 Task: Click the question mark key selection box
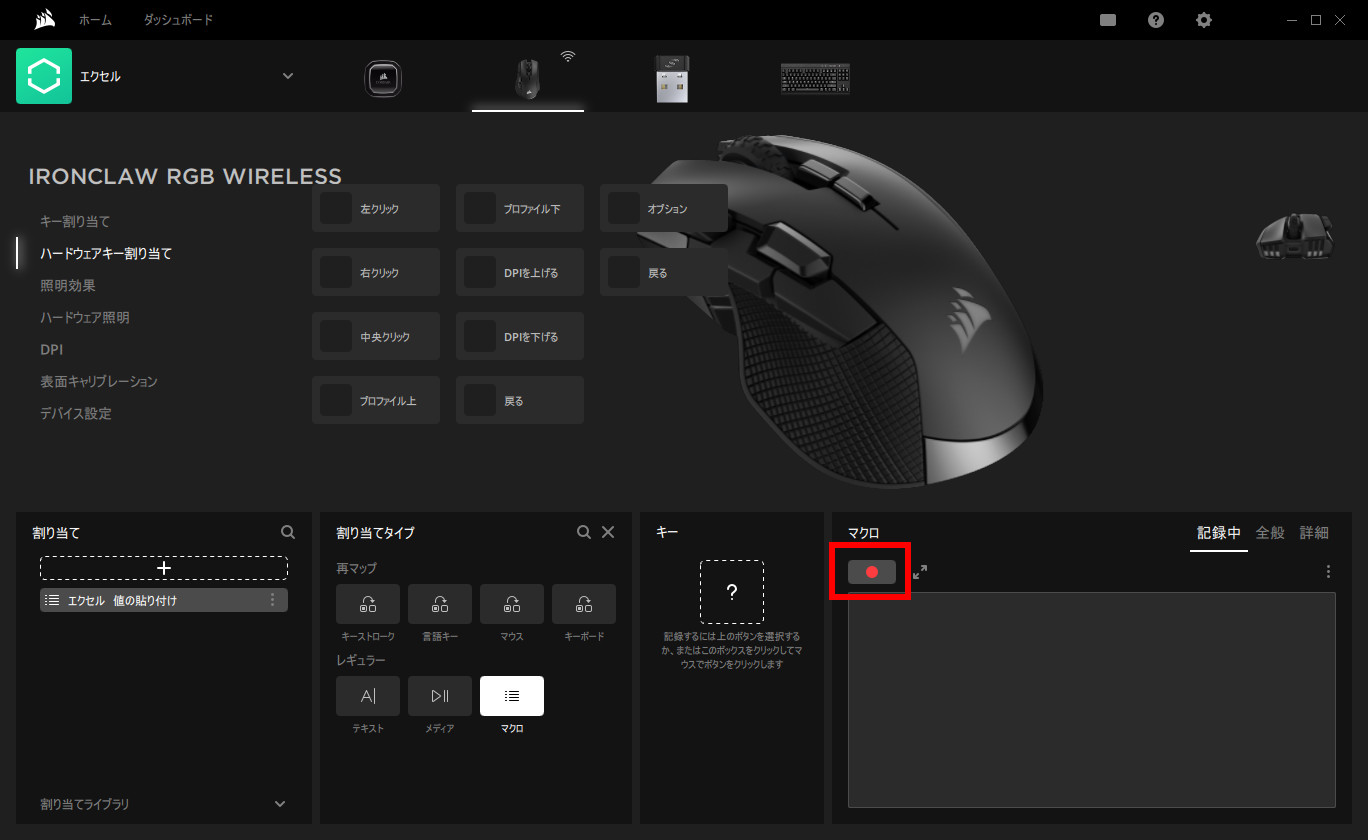click(732, 592)
